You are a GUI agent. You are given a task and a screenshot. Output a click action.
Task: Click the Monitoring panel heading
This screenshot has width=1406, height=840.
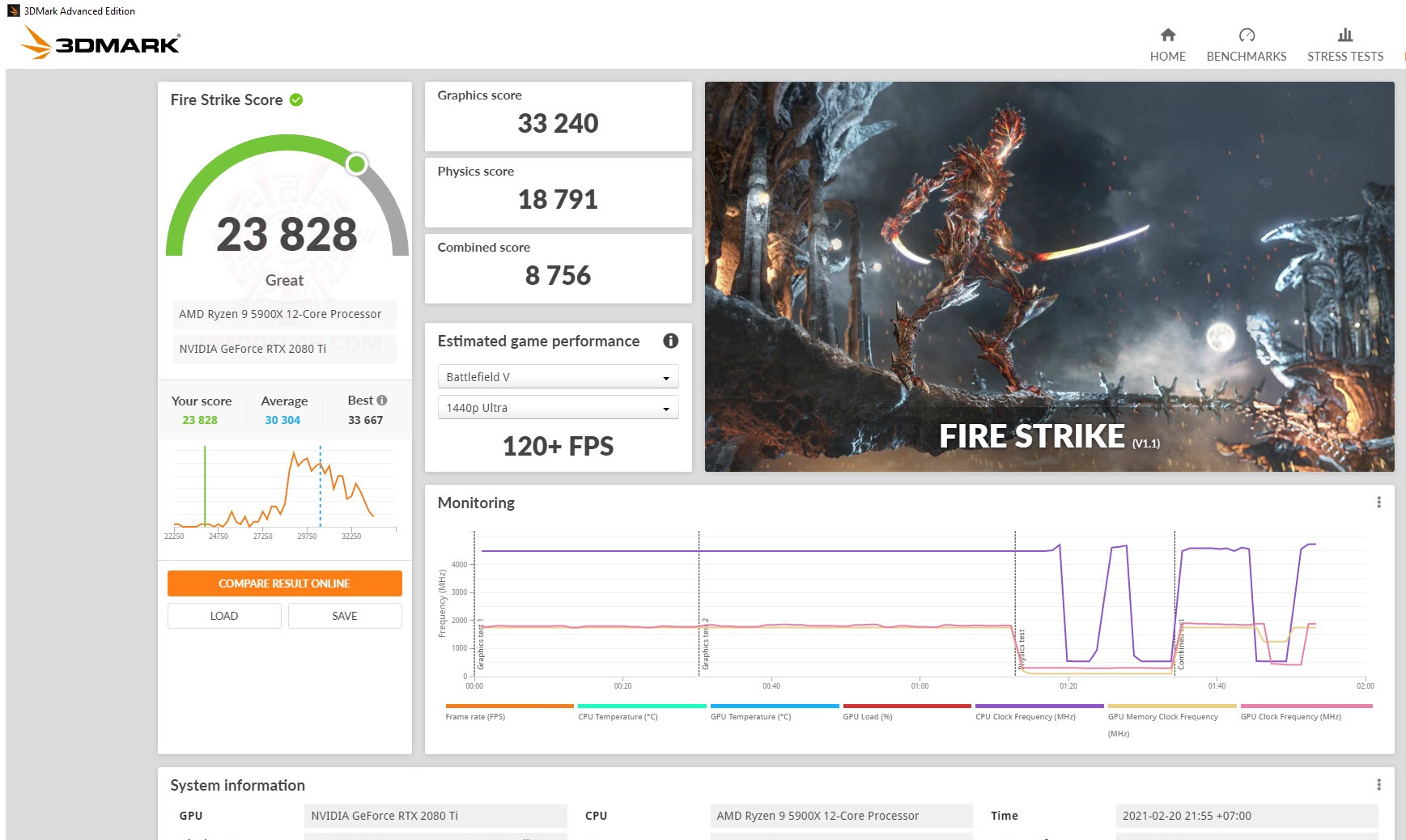(476, 503)
